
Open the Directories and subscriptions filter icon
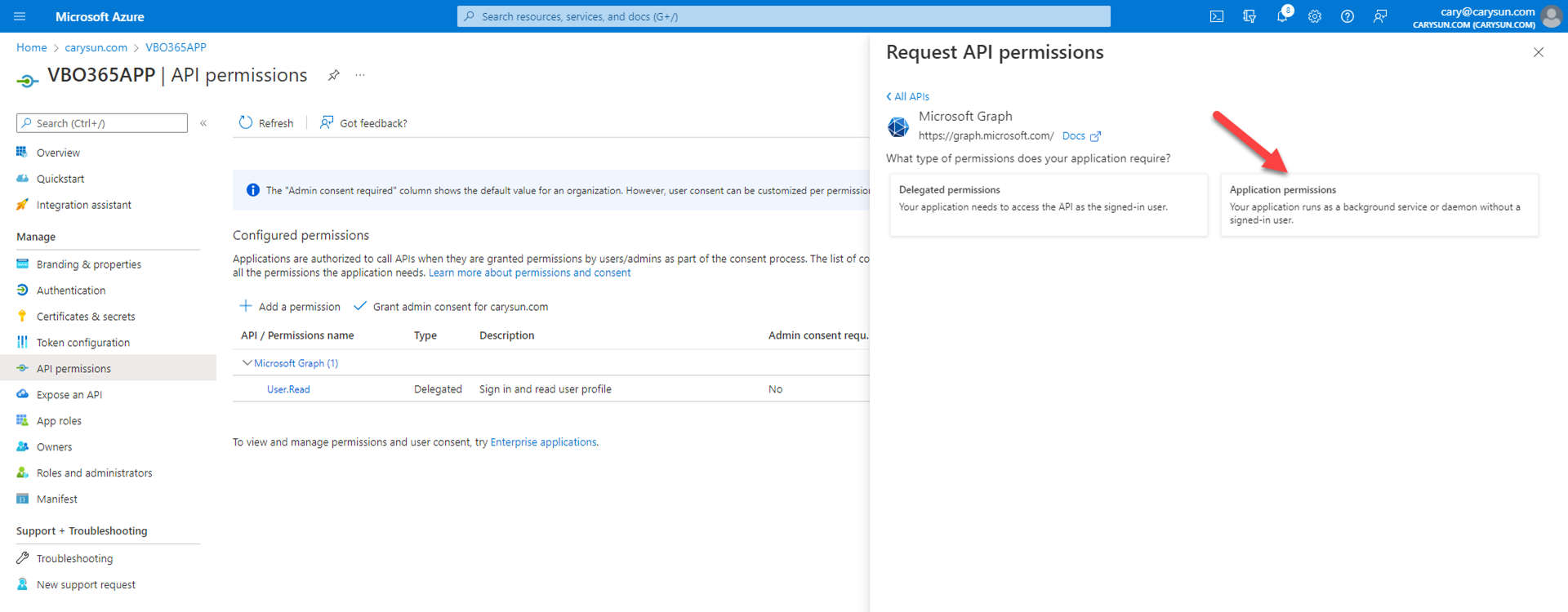tap(1249, 16)
